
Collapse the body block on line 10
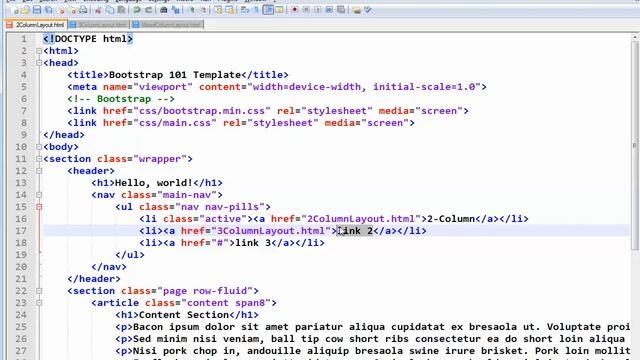pyautogui.click(x=39, y=147)
